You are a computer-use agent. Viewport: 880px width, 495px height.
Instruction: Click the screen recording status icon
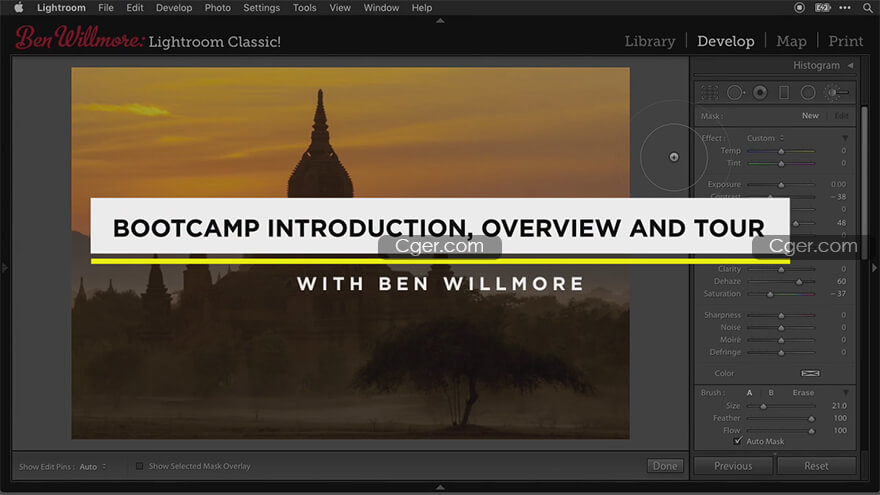pyautogui.click(x=799, y=8)
